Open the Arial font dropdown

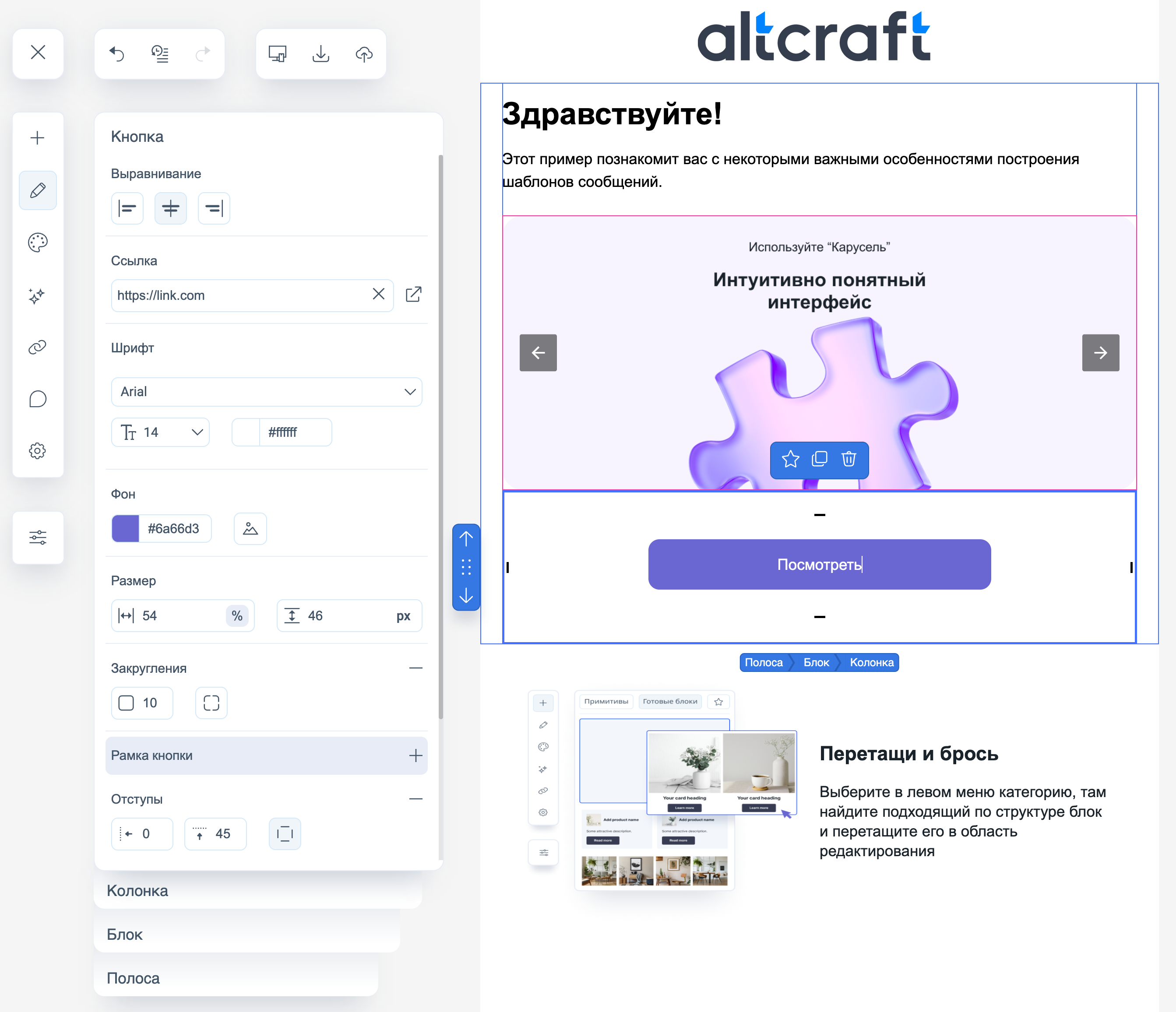pyautogui.click(x=266, y=392)
